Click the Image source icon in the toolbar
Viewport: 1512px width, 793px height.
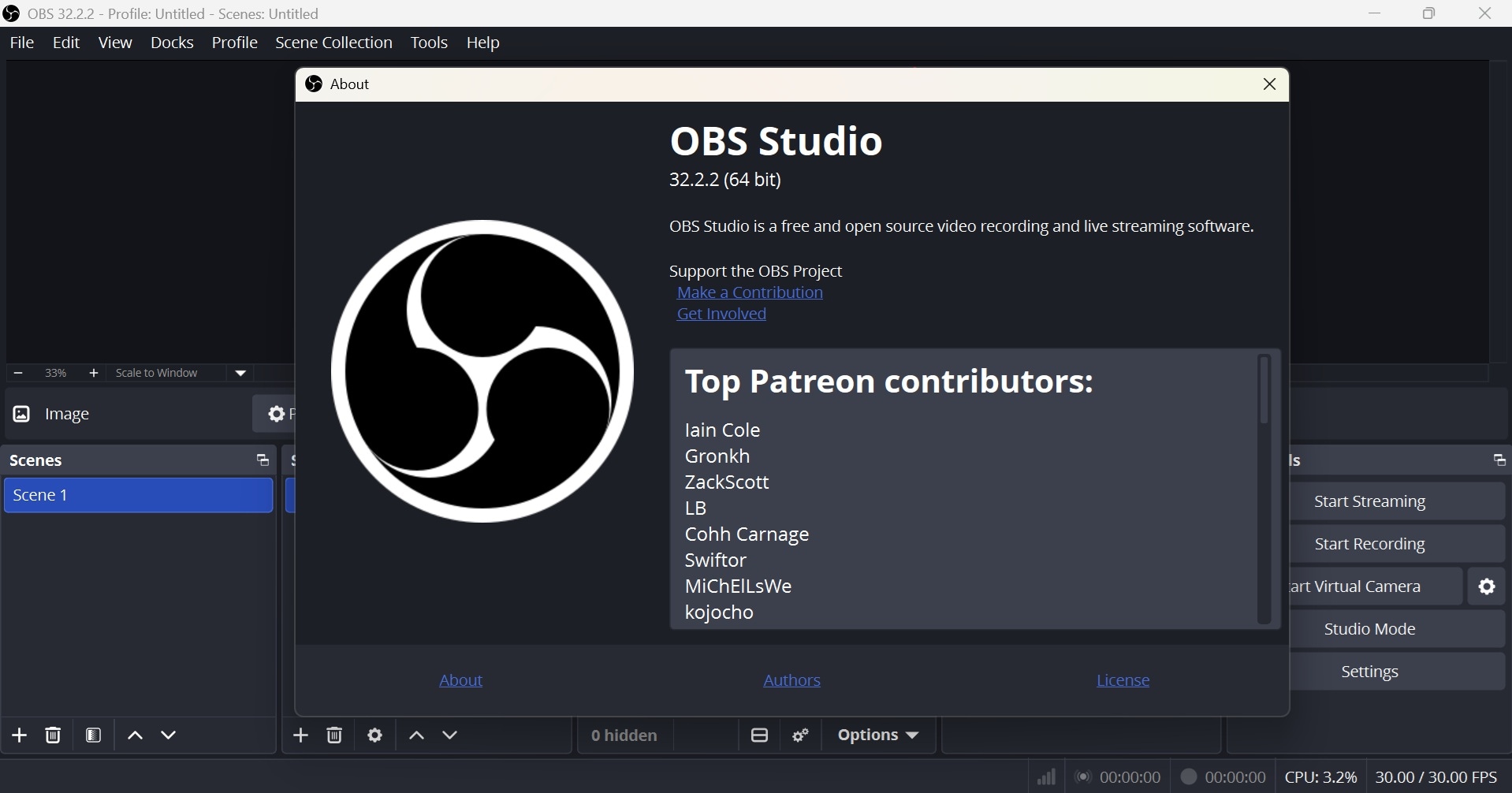click(x=21, y=414)
